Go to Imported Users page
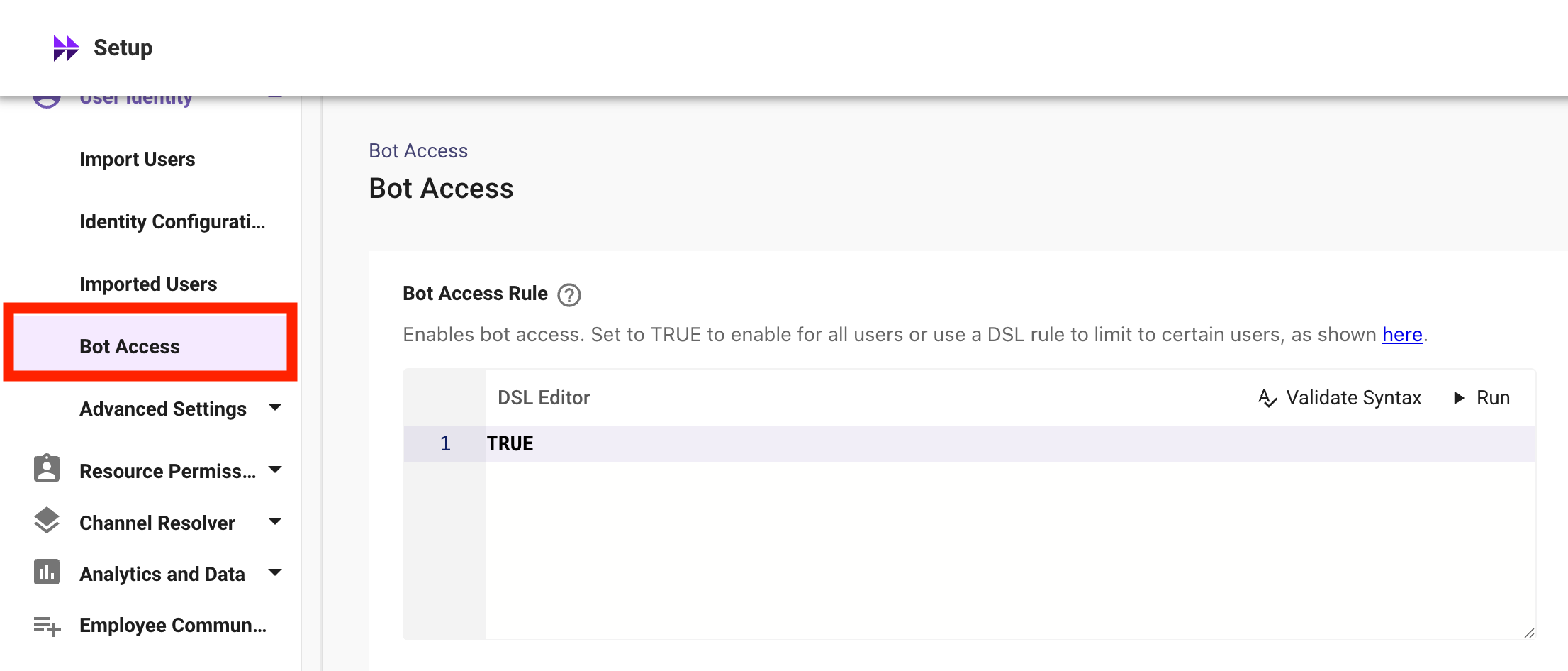Screen dimensions: 1568x671 coord(148,284)
